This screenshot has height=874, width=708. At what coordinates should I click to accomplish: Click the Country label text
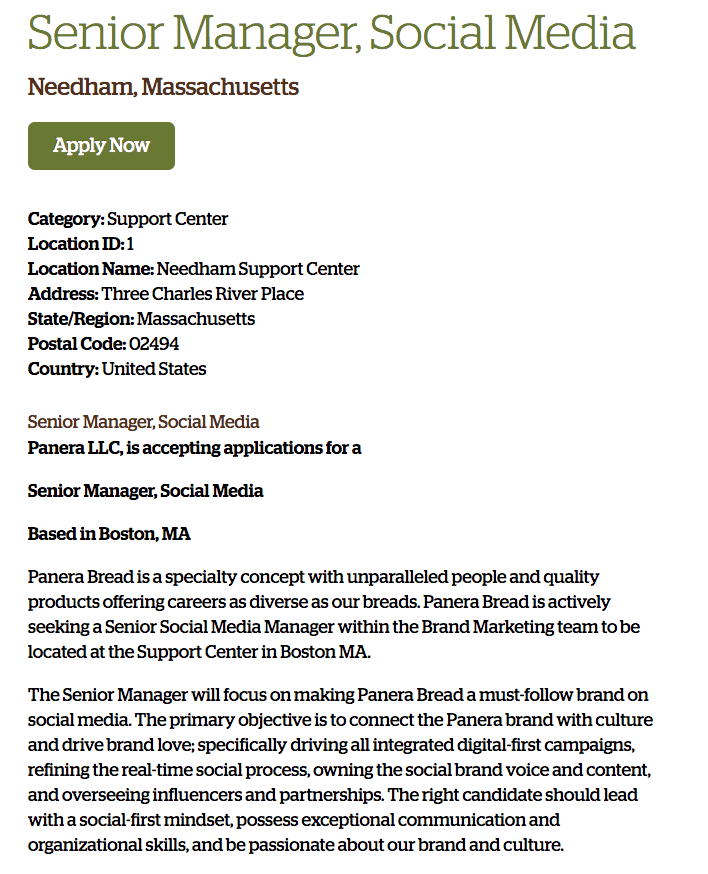pyautogui.click(x=63, y=369)
